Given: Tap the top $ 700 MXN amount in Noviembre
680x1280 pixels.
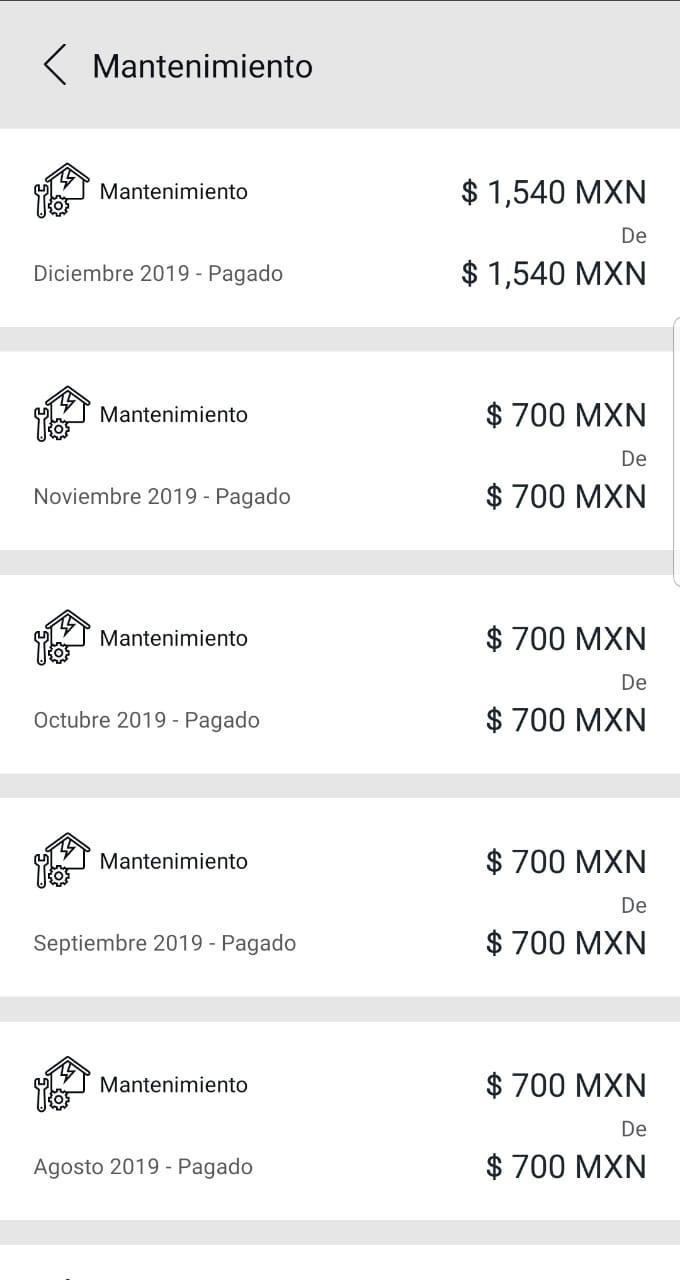Looking at the screenshot, I should [566, 414].
